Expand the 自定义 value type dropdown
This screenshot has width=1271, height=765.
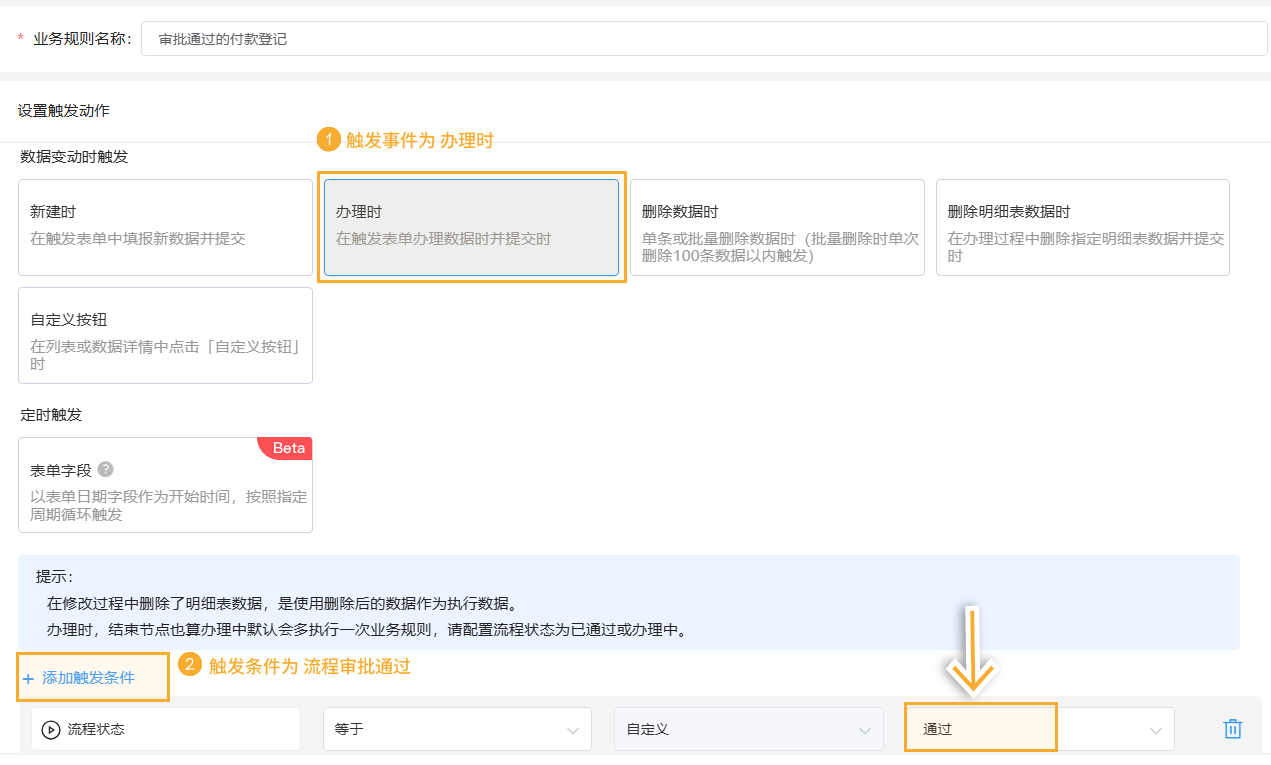tap(748, 729)
